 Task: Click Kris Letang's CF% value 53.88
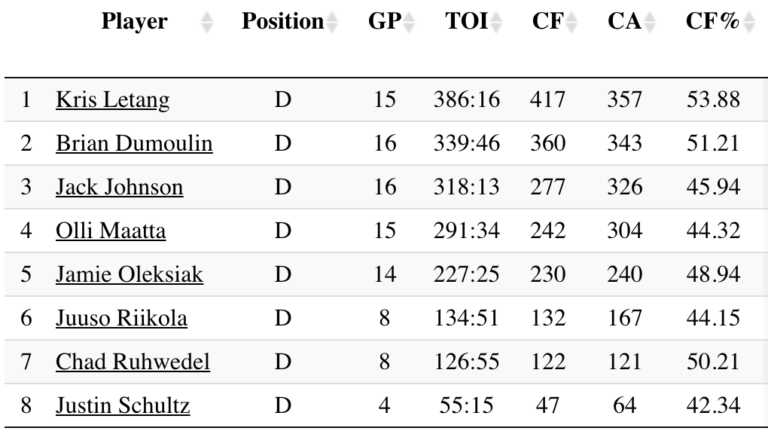[713, 100]
